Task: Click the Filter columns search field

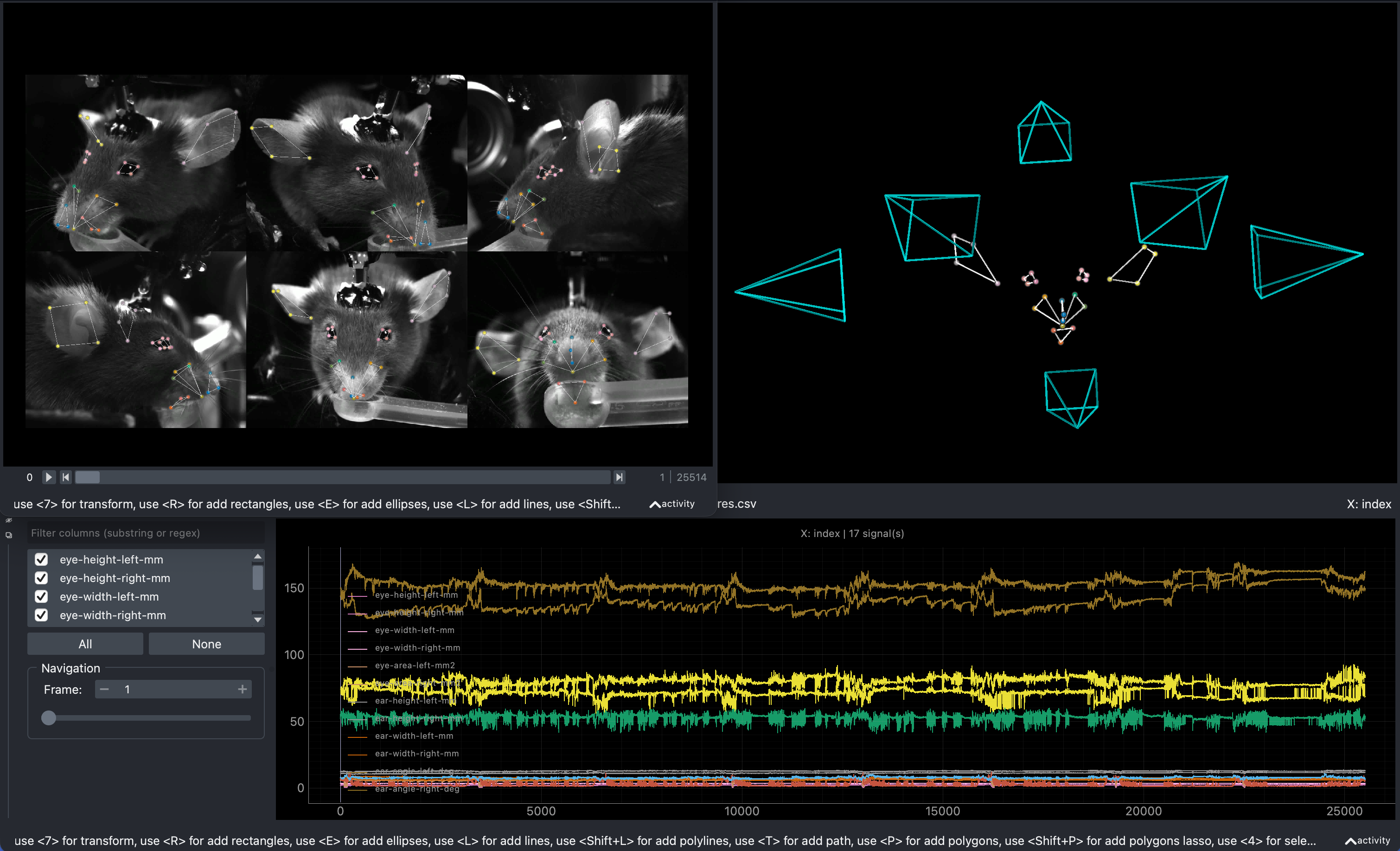Action: [x=146, y=533]
